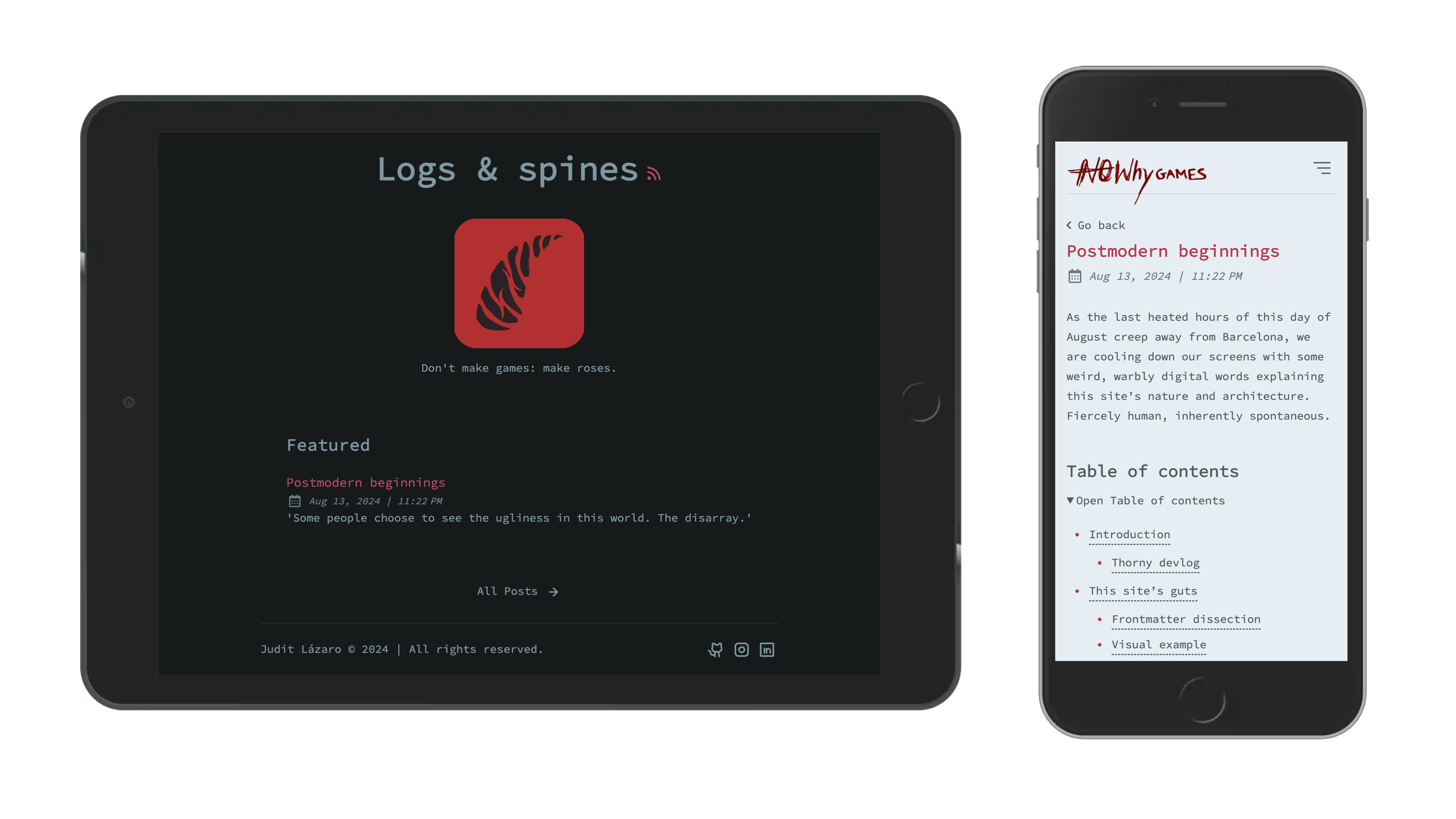The height and width of the screenshot is (819, 1456).
Task: Open the GitHub profile icon
Action: coord(715,649)
